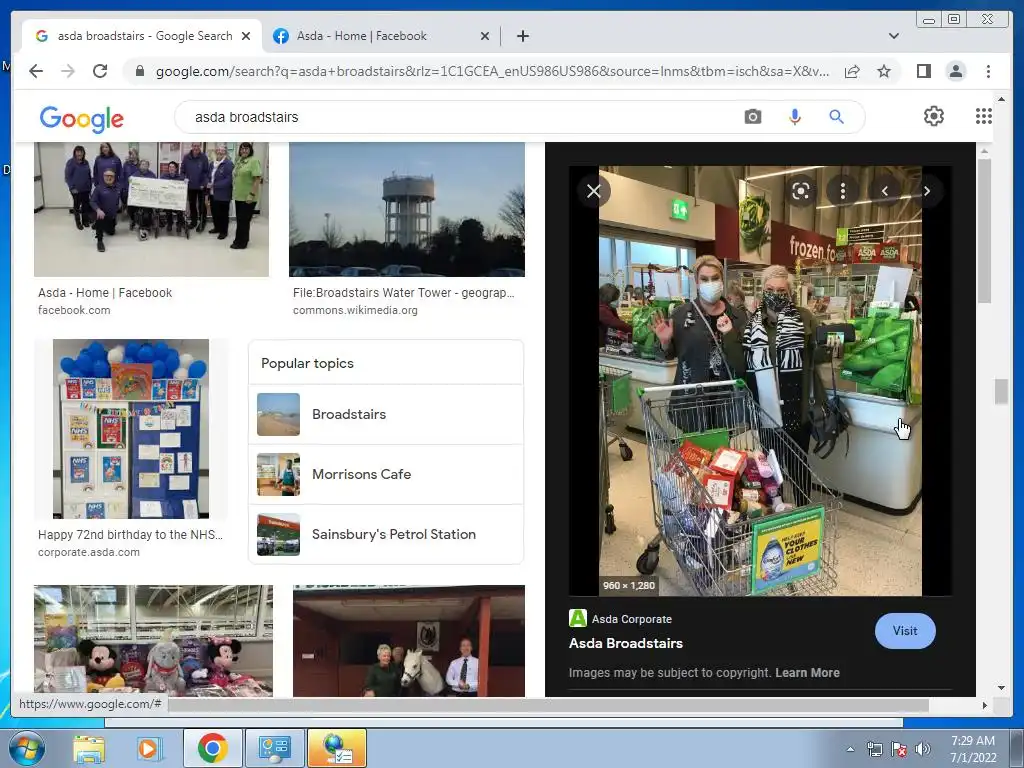
Task: Share this page using the share icon
Action: [852, 71]
